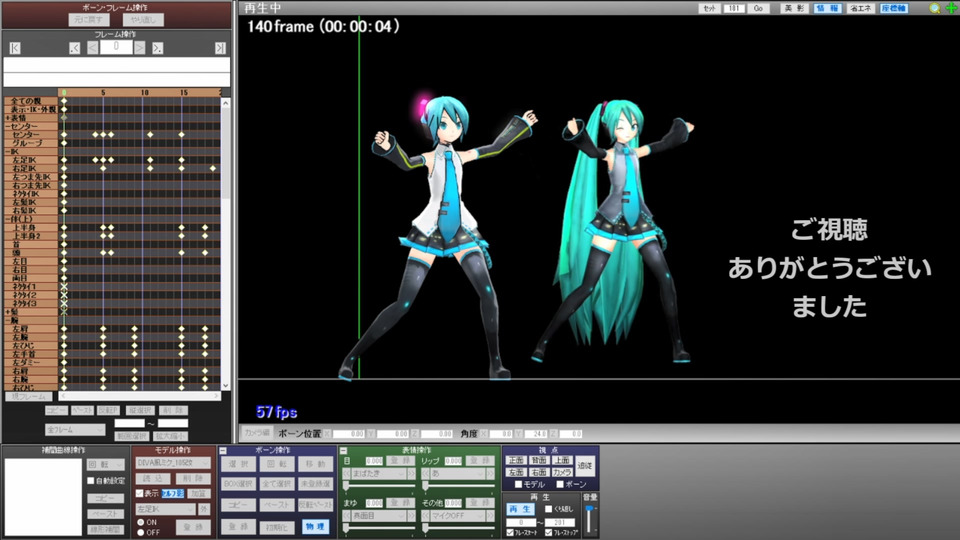Click the frame number input field

116,47
